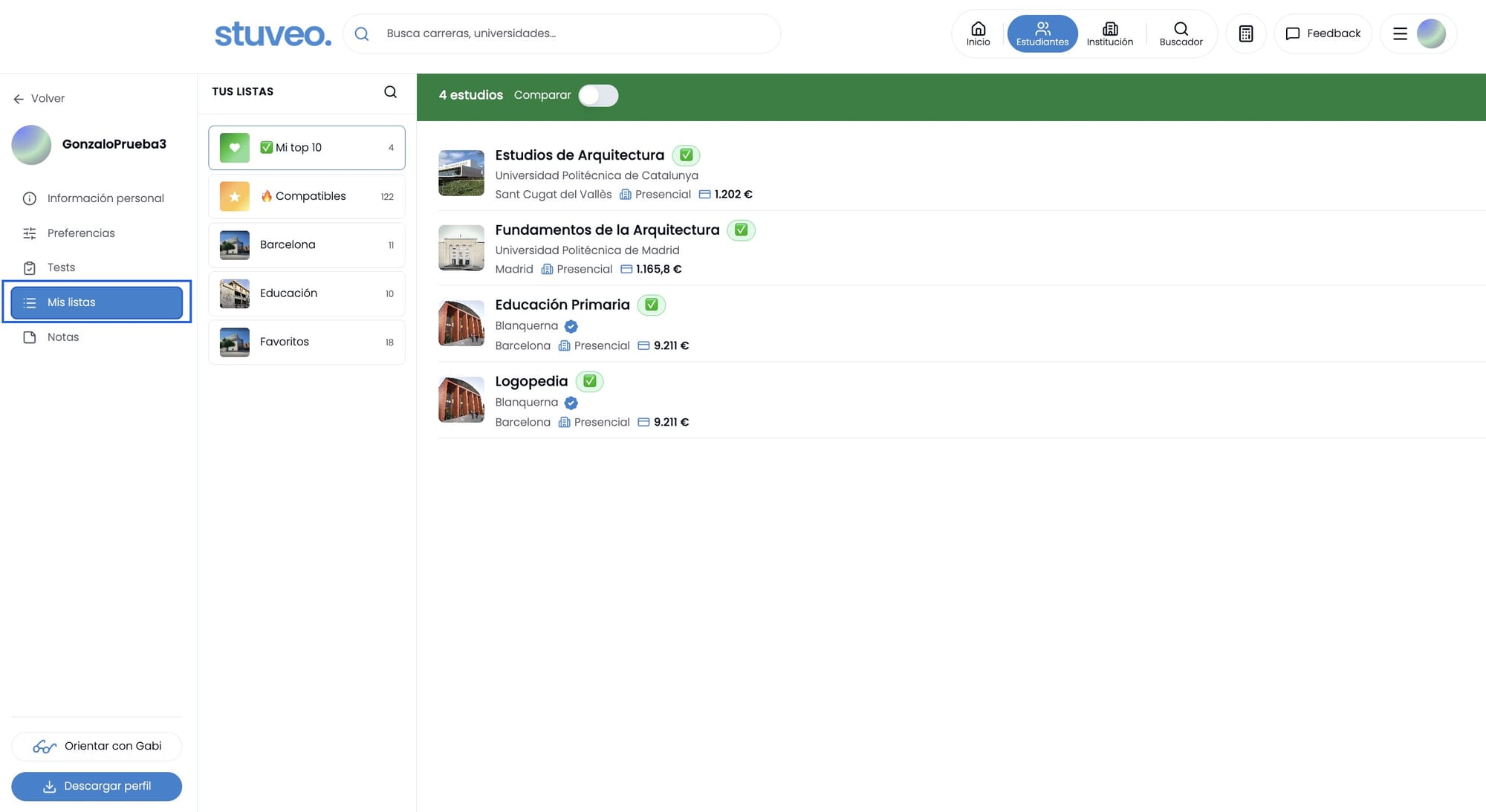Viewport: 1486px width, 812px height.
Task: Open Estudios de Arquitectura study
Action: point(580,155)
